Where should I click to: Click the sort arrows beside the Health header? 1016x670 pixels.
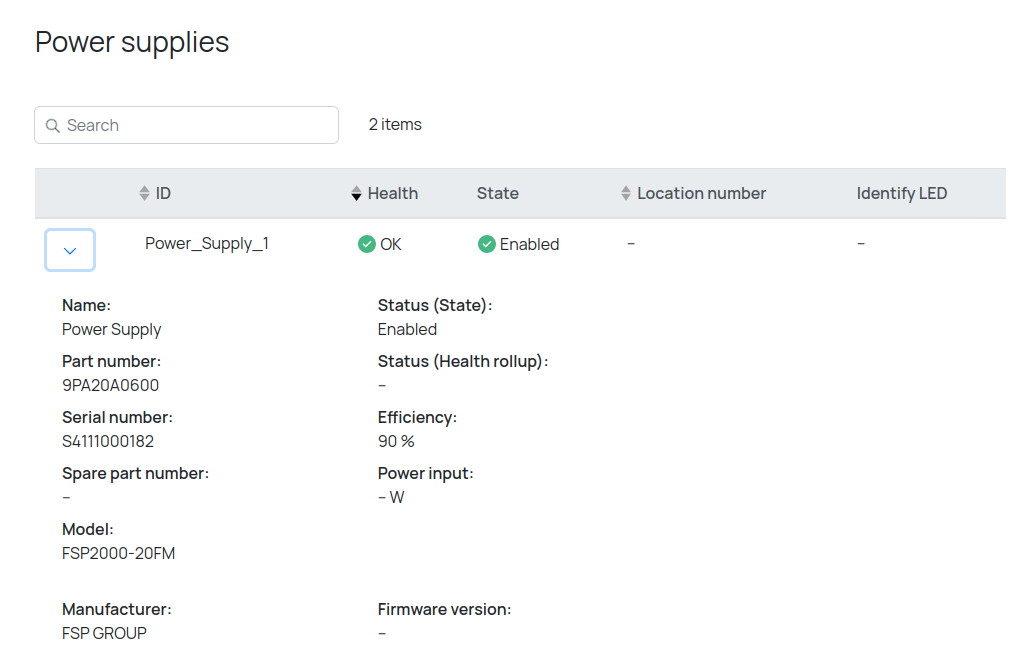click(356, 193)
